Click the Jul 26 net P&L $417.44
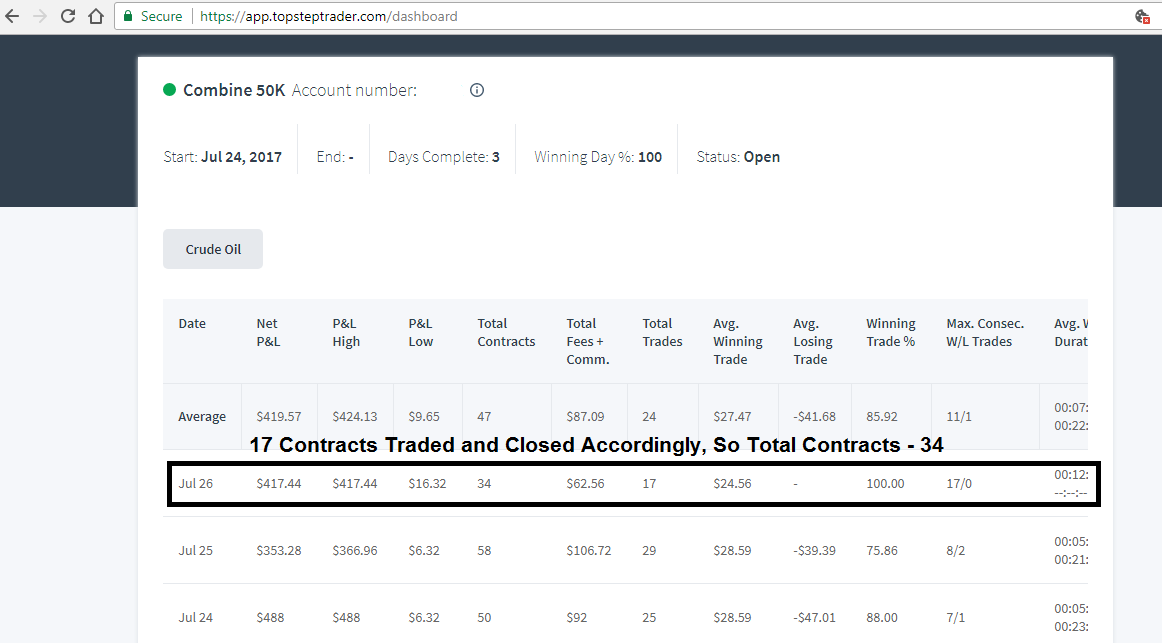Screen dimensions: 1162x643 (279, 484)
